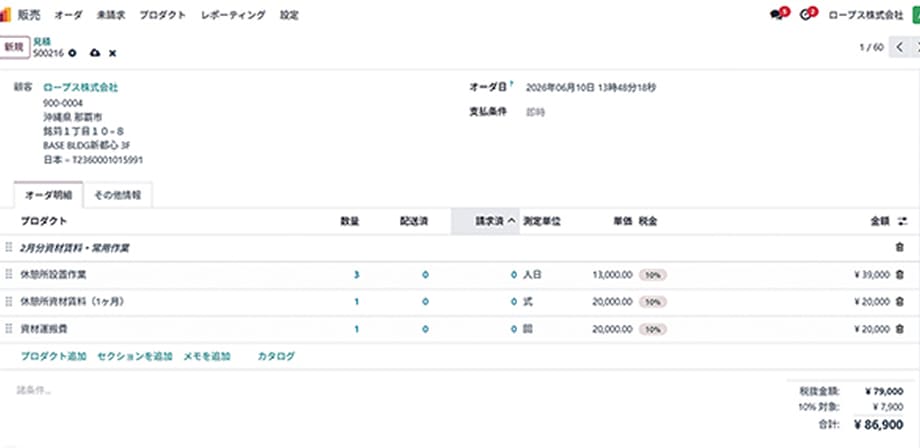This screenshot has width=920, height=448.
Task: Click amount ¥ 39,000
Action: tap(872, 274)
